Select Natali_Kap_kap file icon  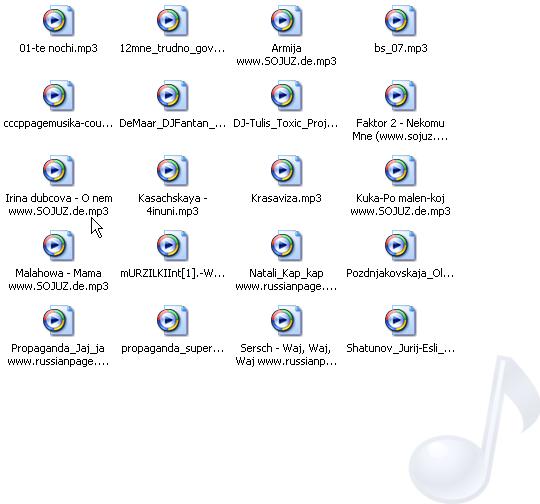pos(286,246)
